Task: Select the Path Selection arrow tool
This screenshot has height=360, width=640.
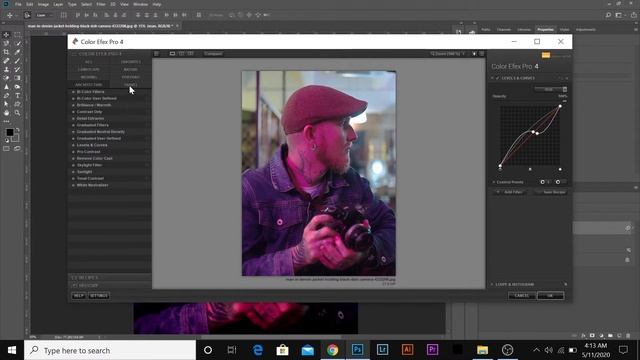Action: (6, 104)
